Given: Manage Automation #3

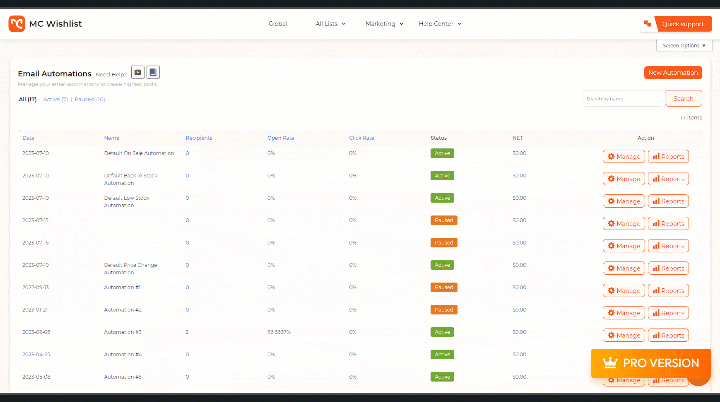Looking at the screenshot, I should coord(624,335).
